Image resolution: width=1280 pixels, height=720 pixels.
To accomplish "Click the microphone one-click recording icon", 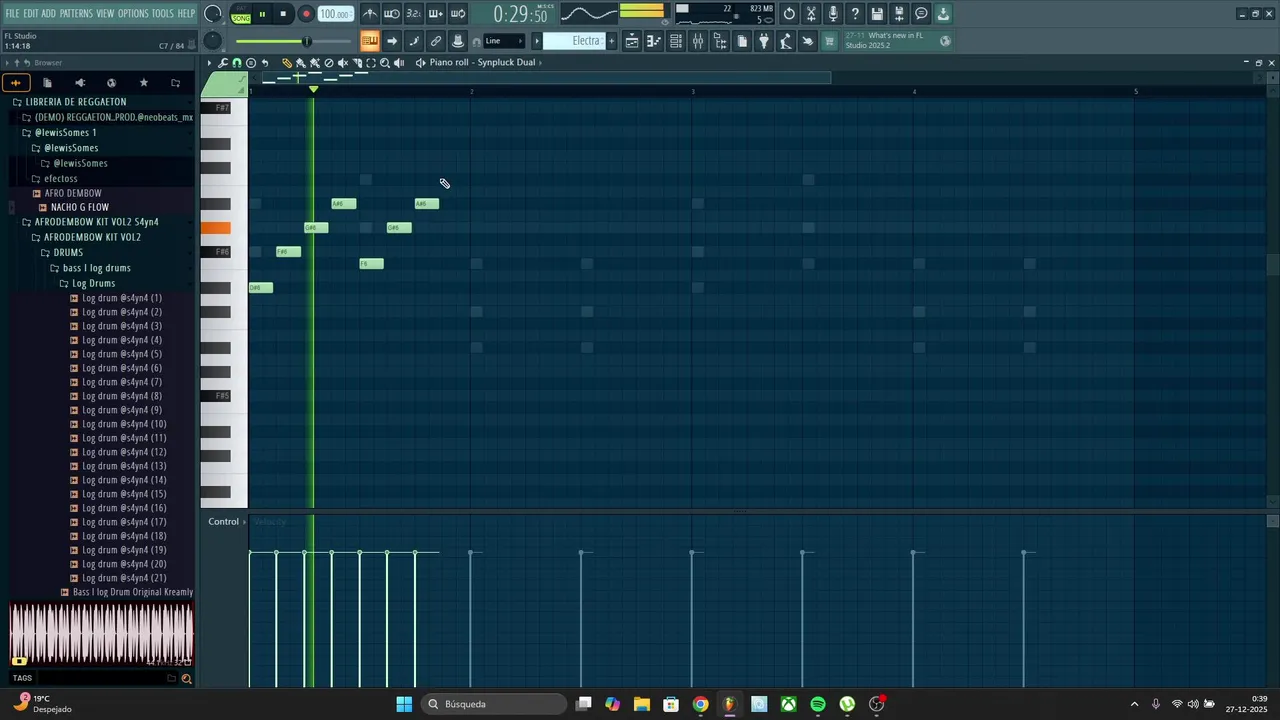I will click(x=833, y=14).
